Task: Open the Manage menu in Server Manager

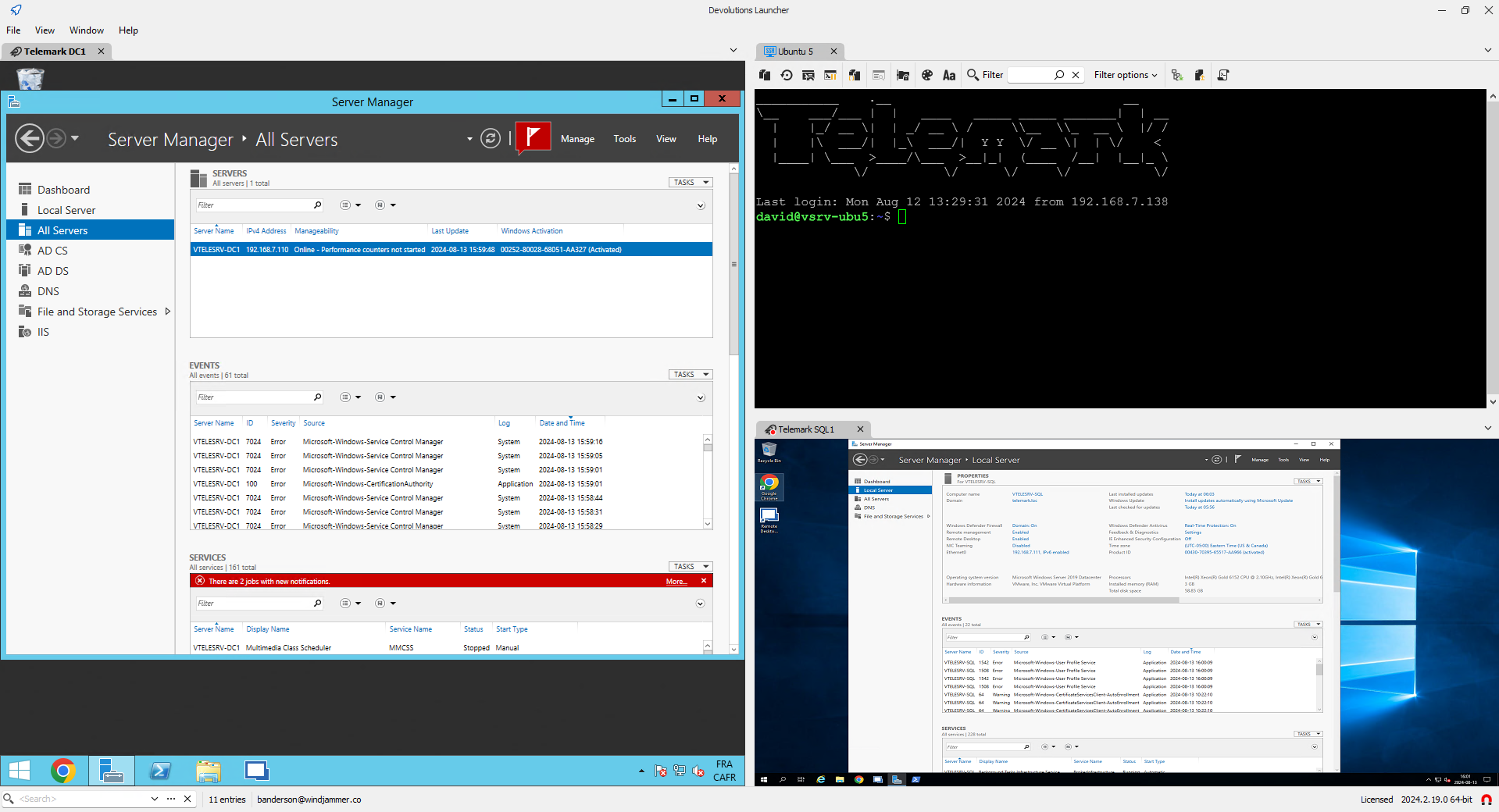Action: coord(577,139)
